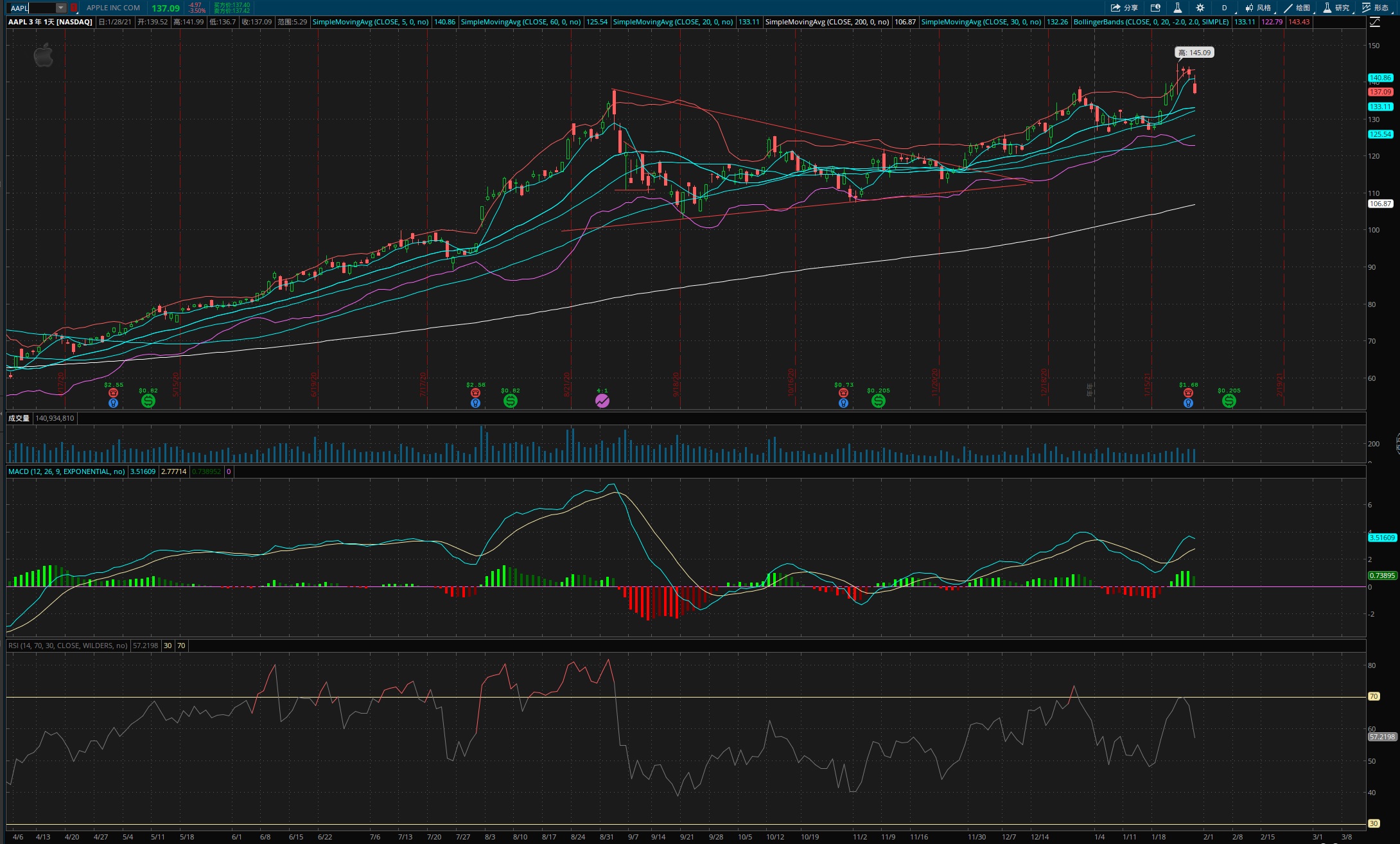Click the 133.11 price axis tag

(x=1380, y=107)
